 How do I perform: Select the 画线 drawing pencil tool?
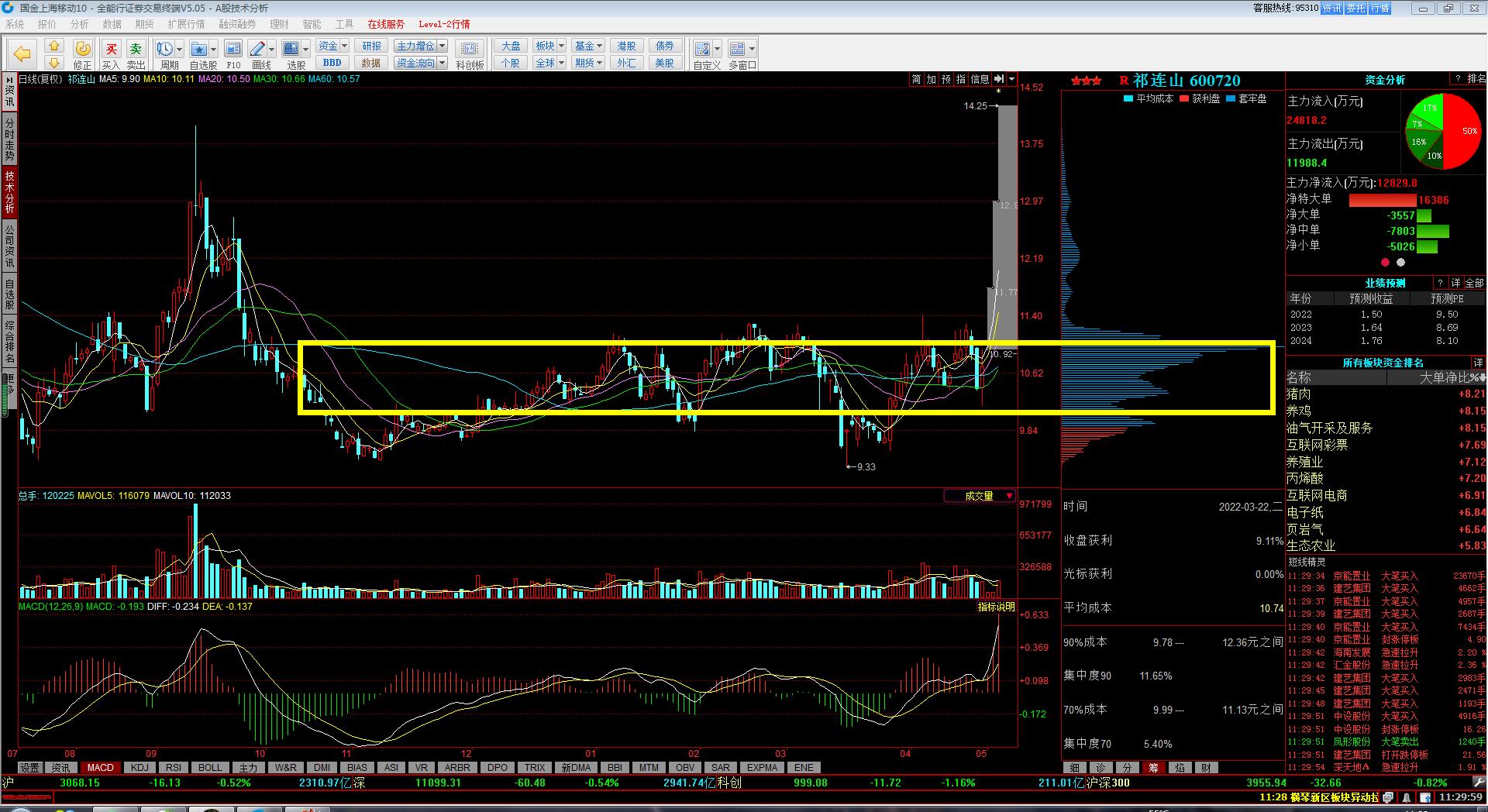pyautogui.click(x=258, y=49)
